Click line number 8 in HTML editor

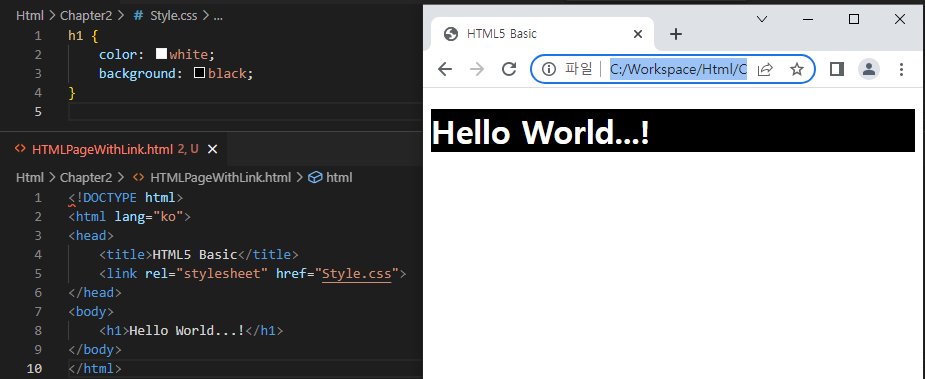[x=38, y=331]
